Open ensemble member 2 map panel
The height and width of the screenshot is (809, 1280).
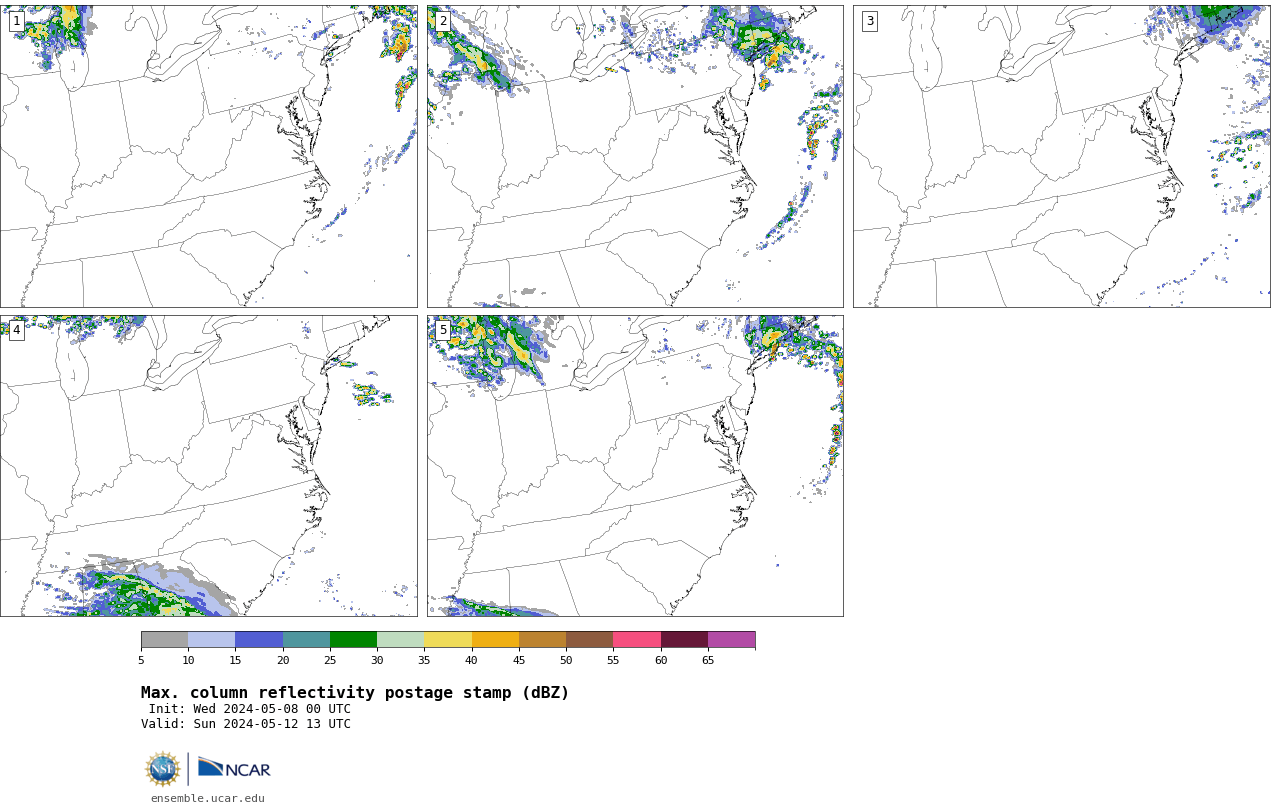click(635, 156)
